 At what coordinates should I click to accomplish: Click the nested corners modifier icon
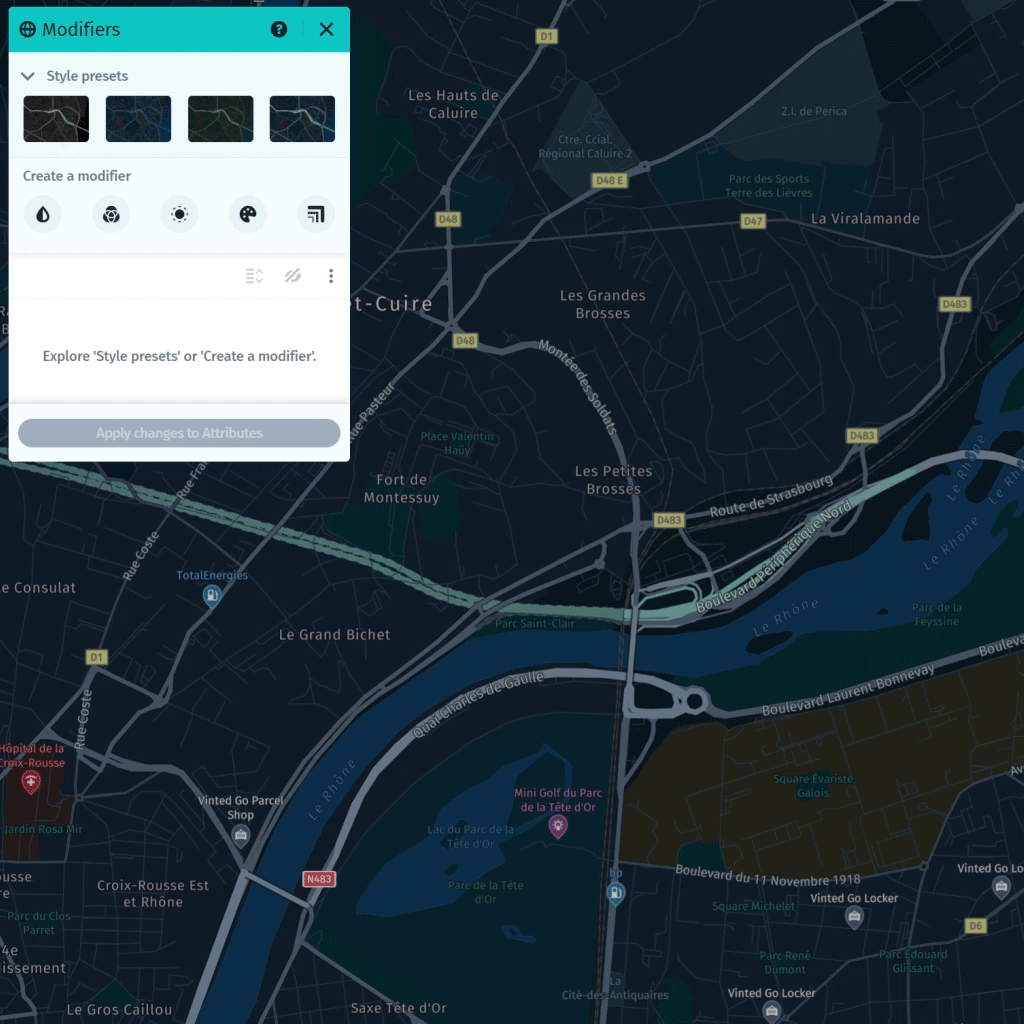point(316,214)
